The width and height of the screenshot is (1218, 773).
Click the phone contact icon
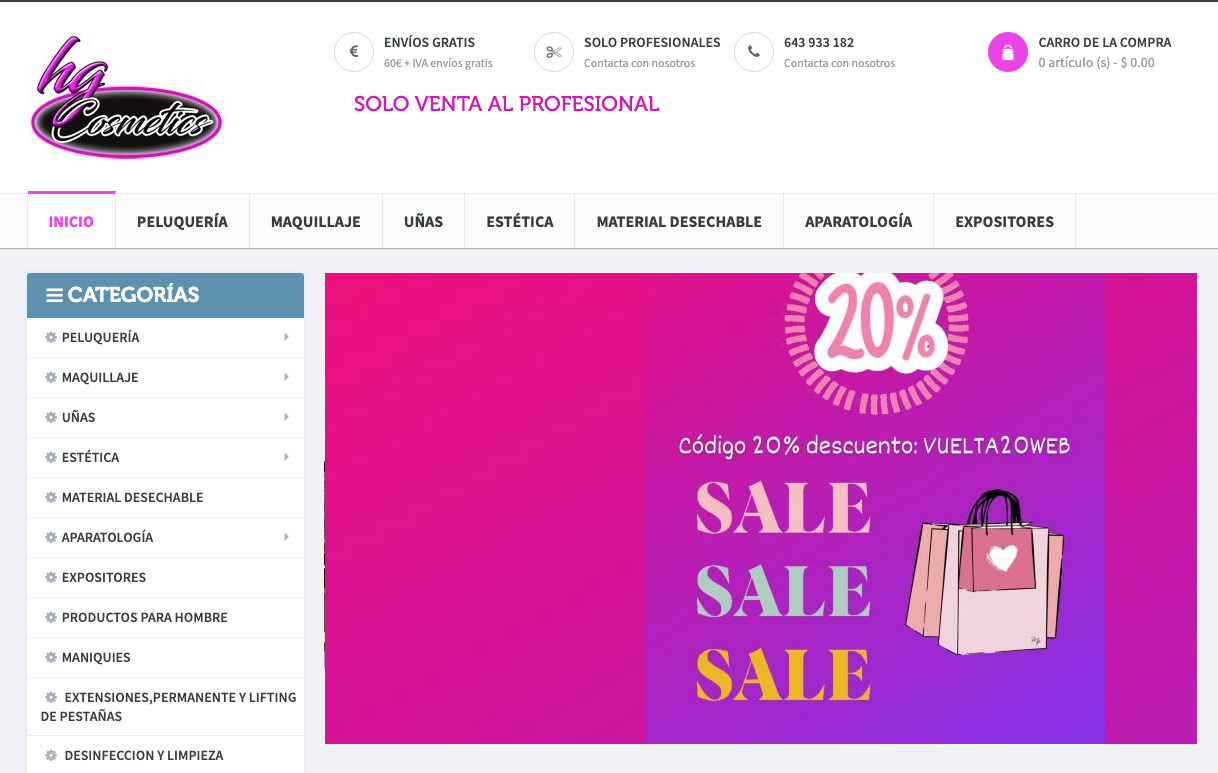click(x=754, y=52)
